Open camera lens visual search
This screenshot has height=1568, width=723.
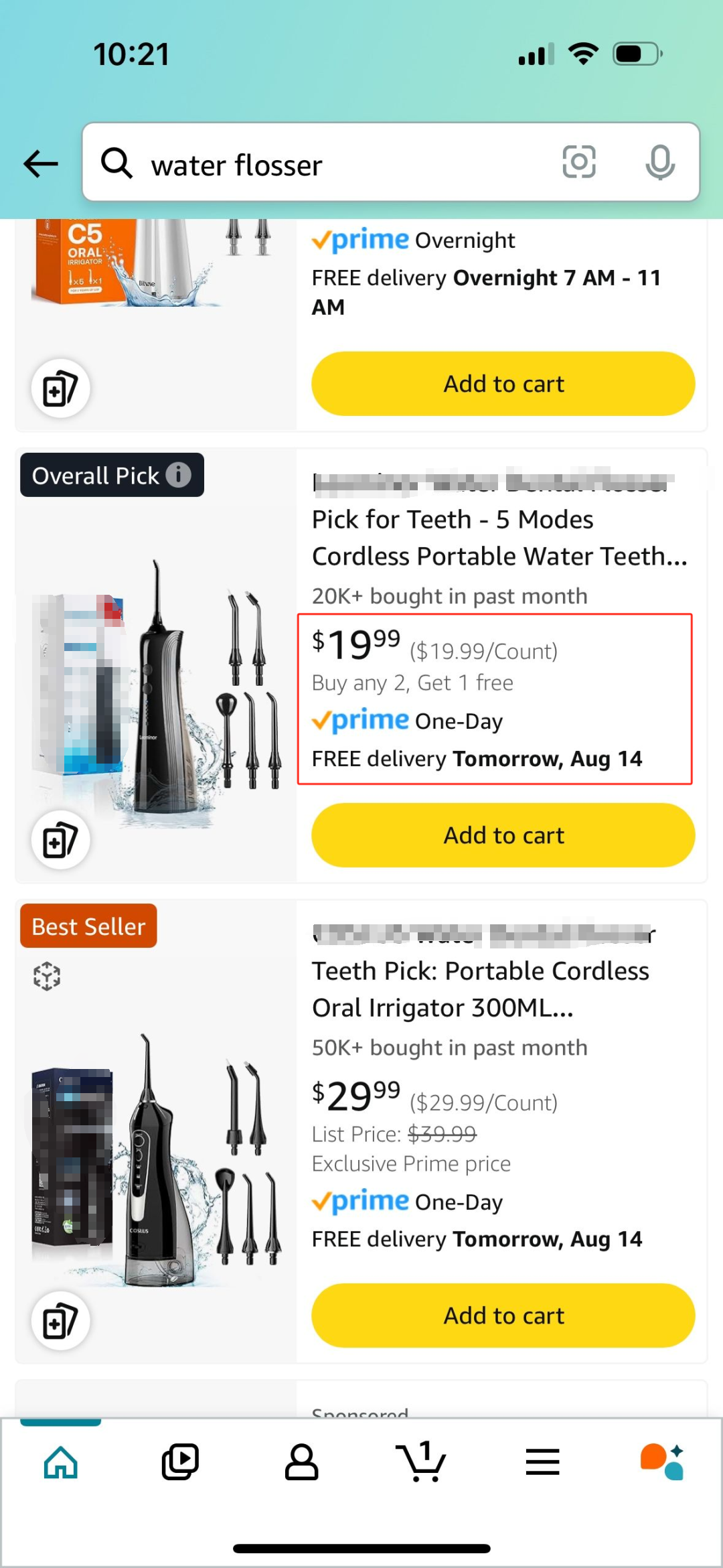pos(579,162)
